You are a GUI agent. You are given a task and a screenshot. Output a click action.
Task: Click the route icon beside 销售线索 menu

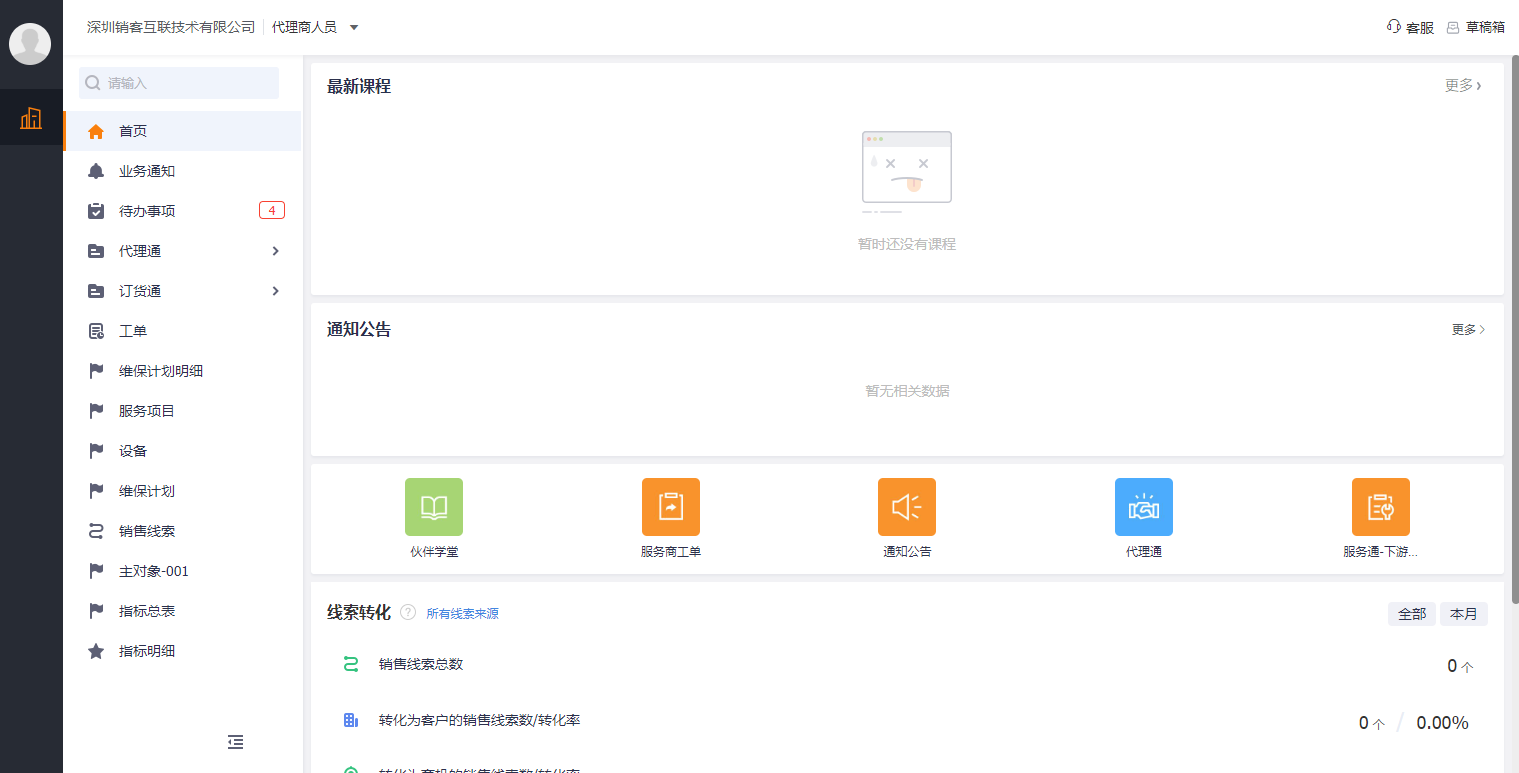coord(96,531)
